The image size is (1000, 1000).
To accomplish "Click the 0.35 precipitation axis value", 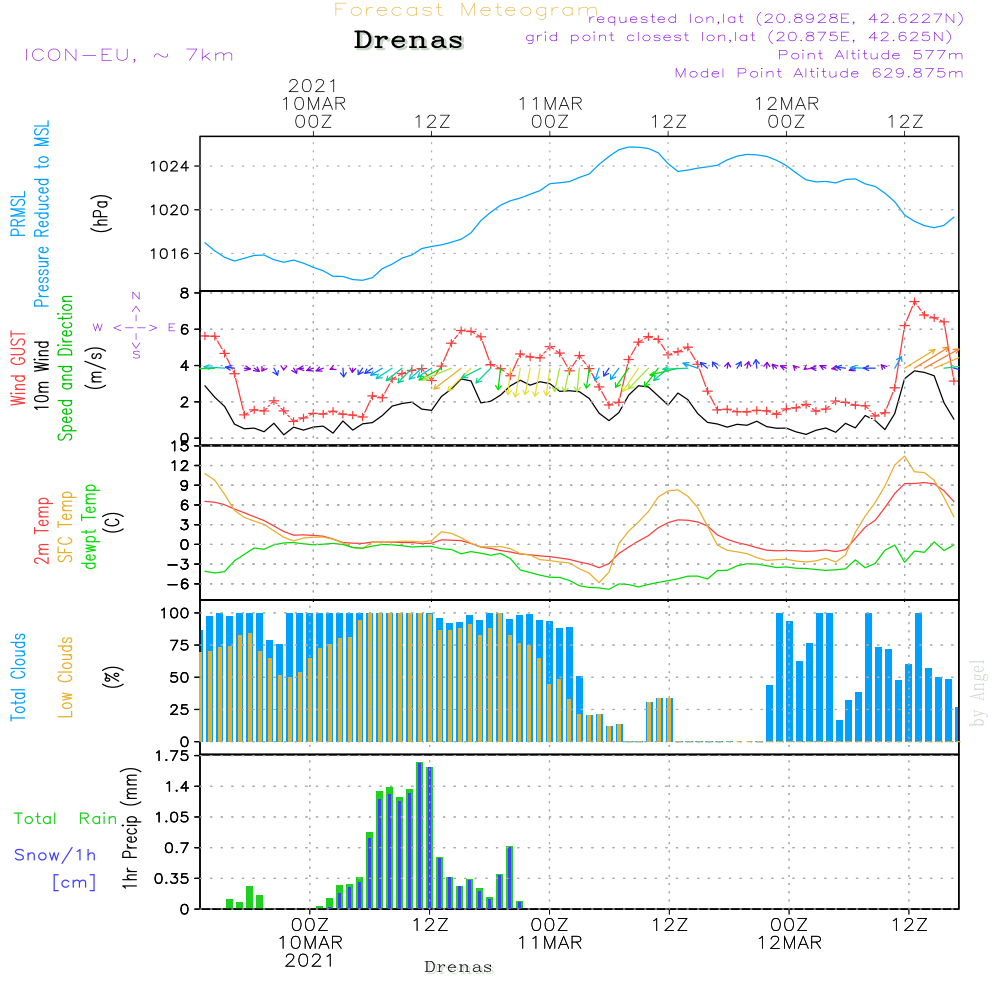I will 172,879.
